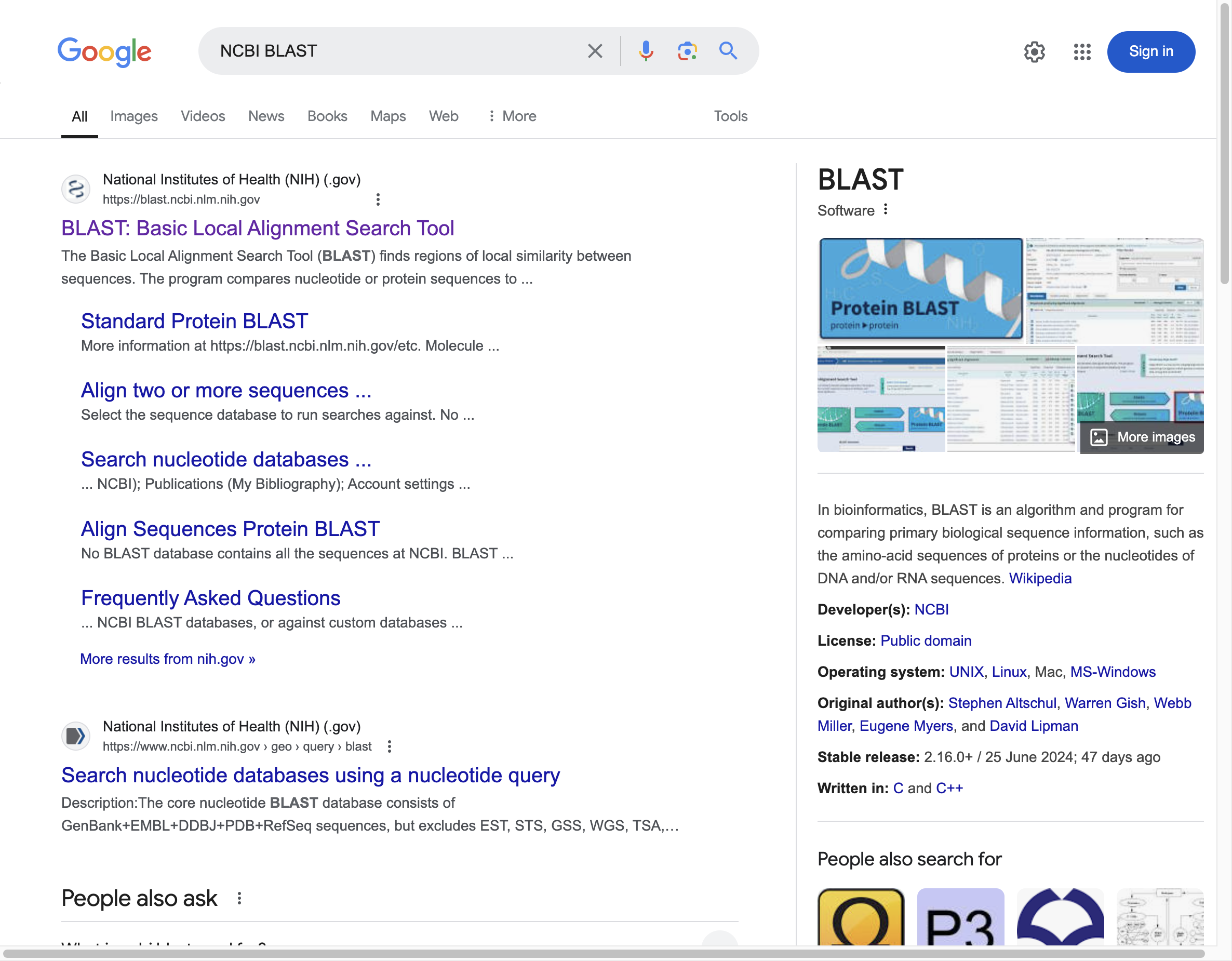
Task: Open Align two or more sequences link
Action: pos(226,391)
